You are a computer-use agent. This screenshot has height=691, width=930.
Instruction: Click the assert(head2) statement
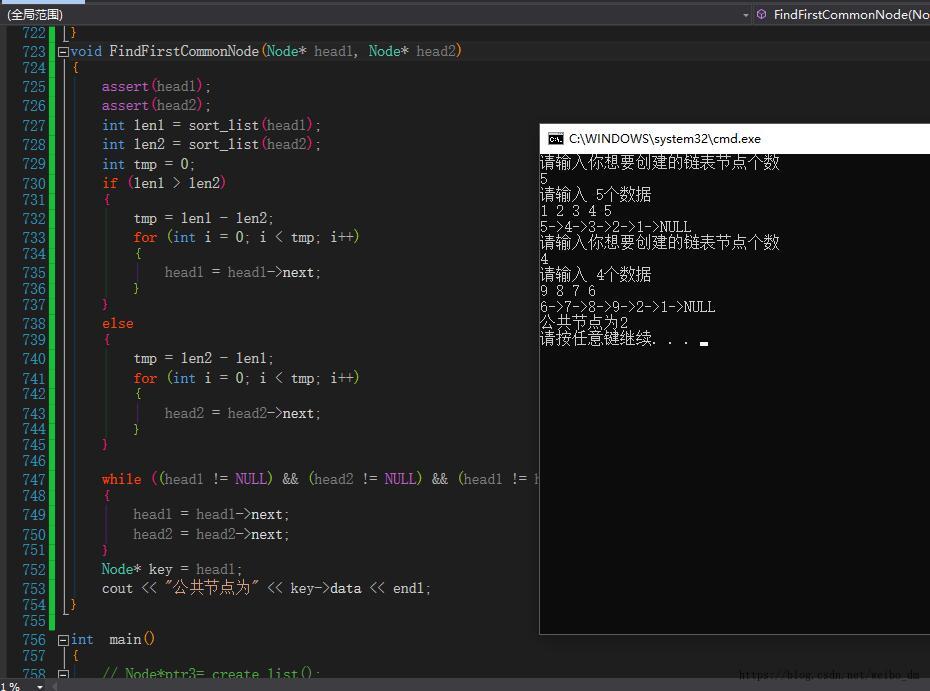coord(156,106)
